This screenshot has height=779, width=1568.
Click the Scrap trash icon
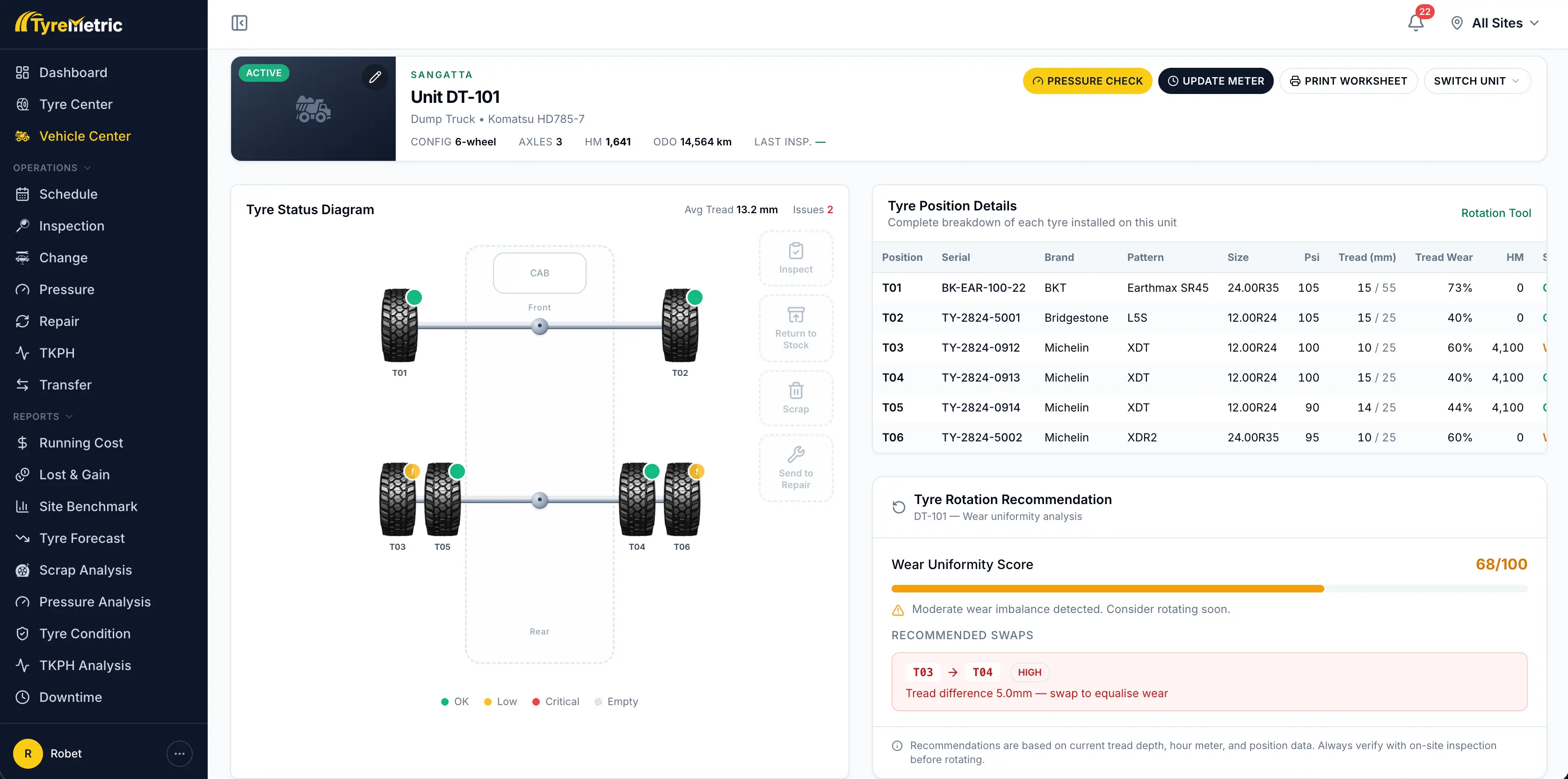point(796,390)
